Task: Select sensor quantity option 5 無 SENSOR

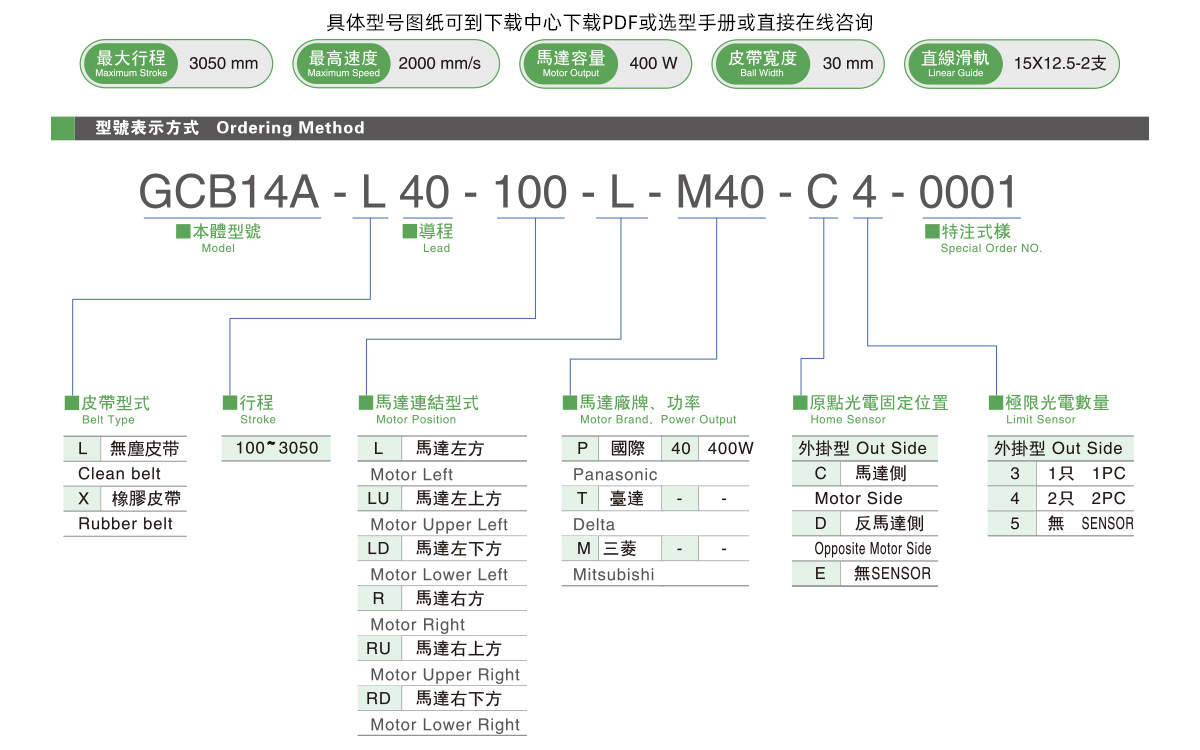Action: [x=1061, y=523]
